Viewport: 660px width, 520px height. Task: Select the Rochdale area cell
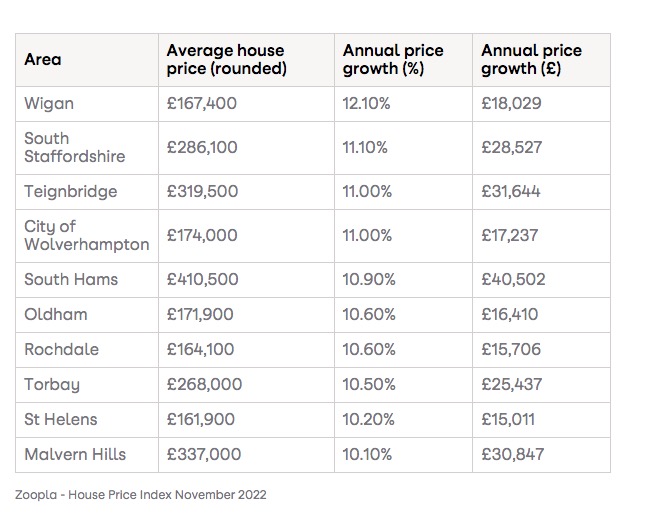pos(63,350)
